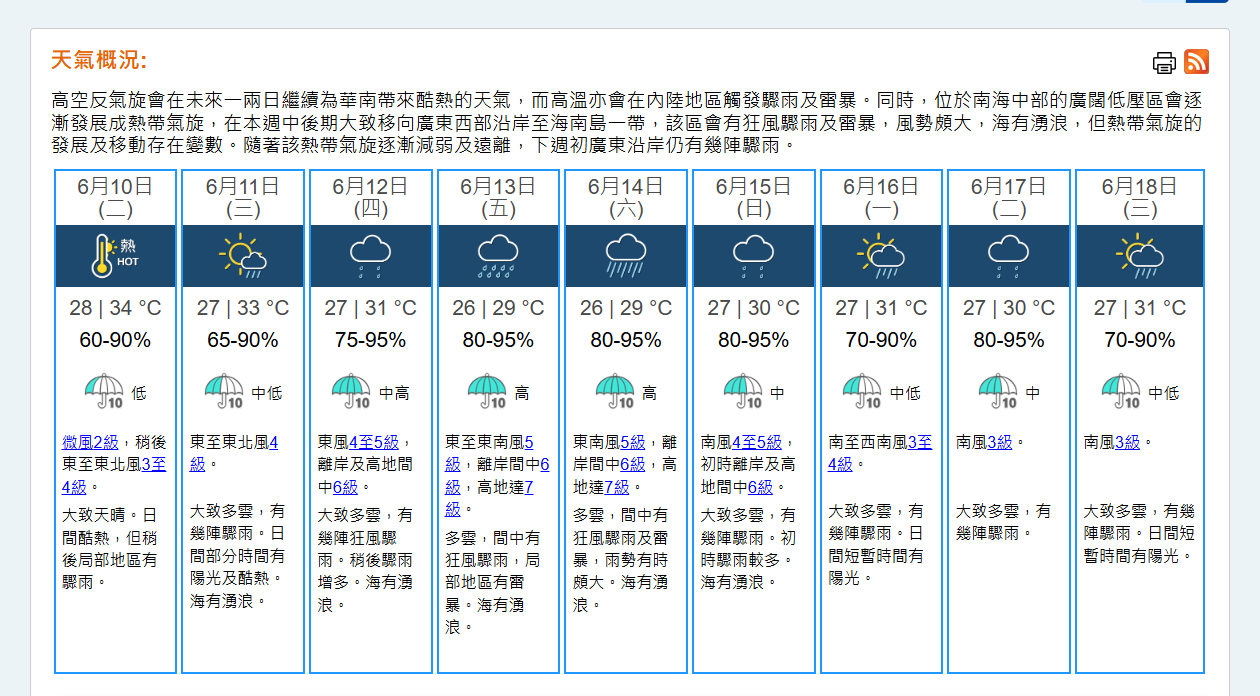Click June 18 umbrella rain probability icon
The width and height of the screenshot is (1260, 696).
1121,392
